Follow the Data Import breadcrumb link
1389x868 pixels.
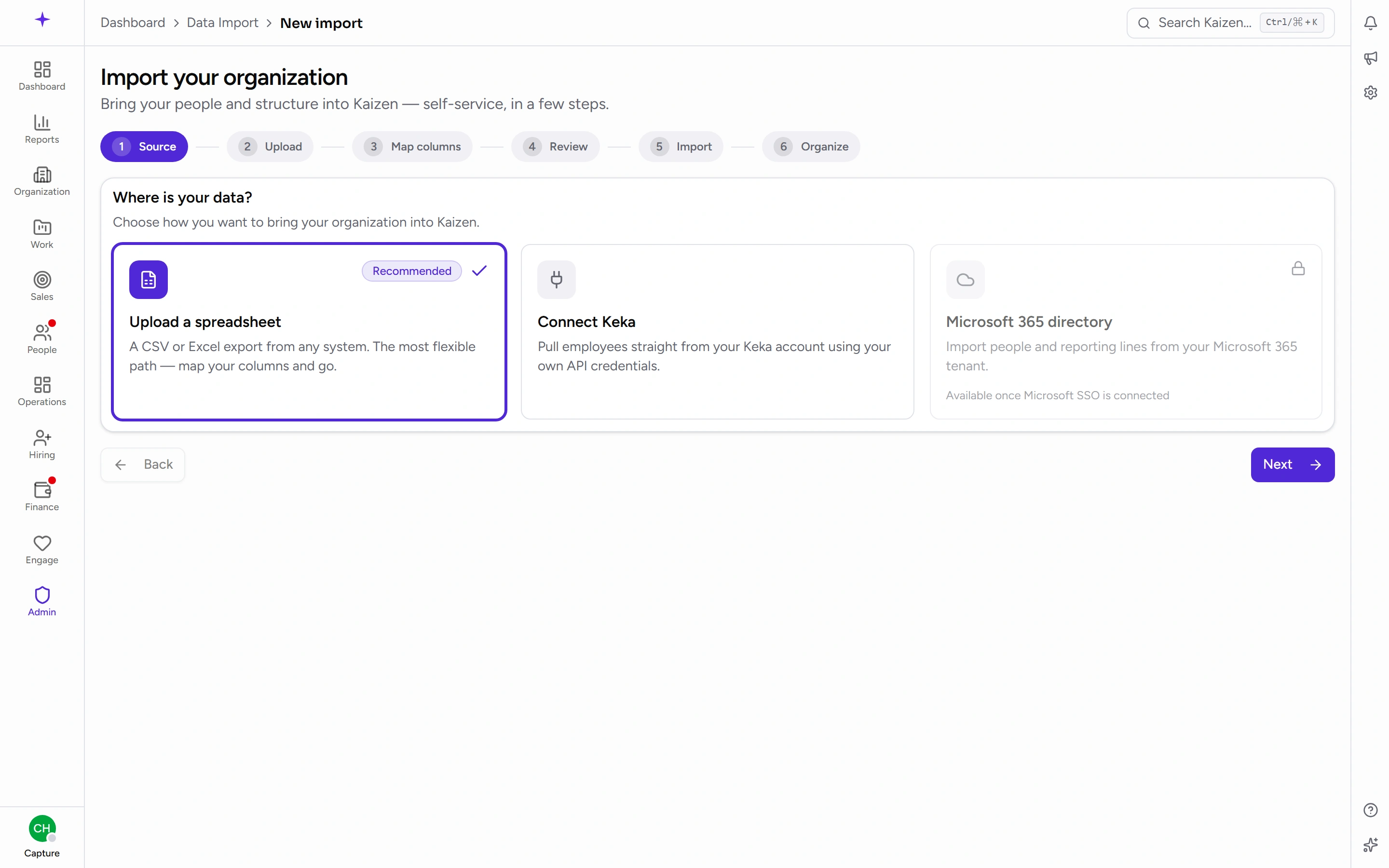click(x=223, y=23)
